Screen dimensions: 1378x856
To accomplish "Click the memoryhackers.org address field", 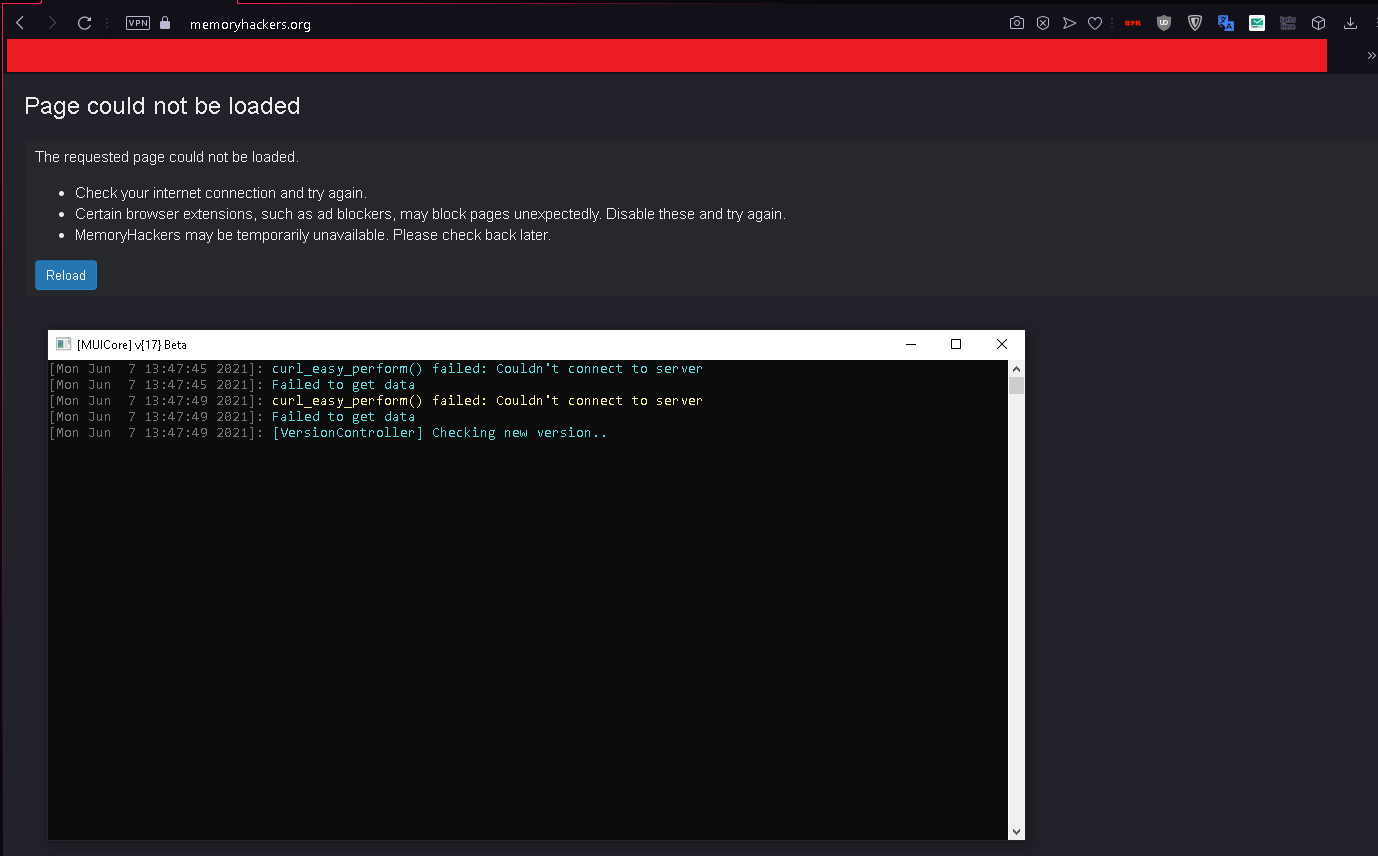I will tap(250, 24).
